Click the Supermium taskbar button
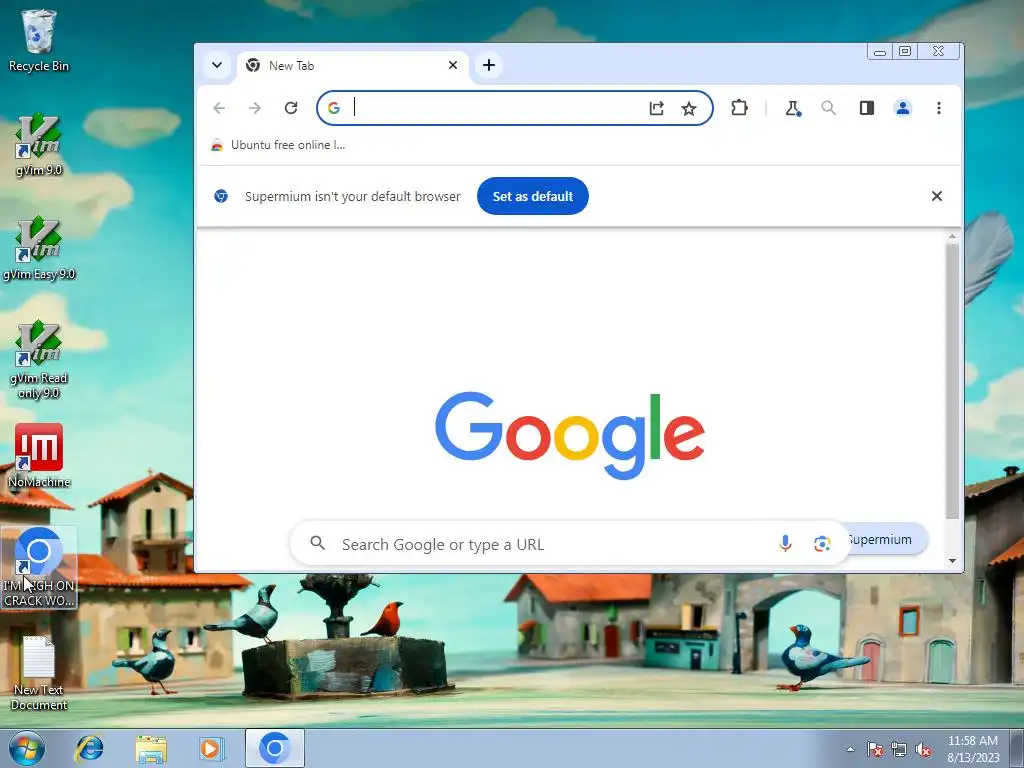Screen dimensions: 1024x768 (275, 748)
